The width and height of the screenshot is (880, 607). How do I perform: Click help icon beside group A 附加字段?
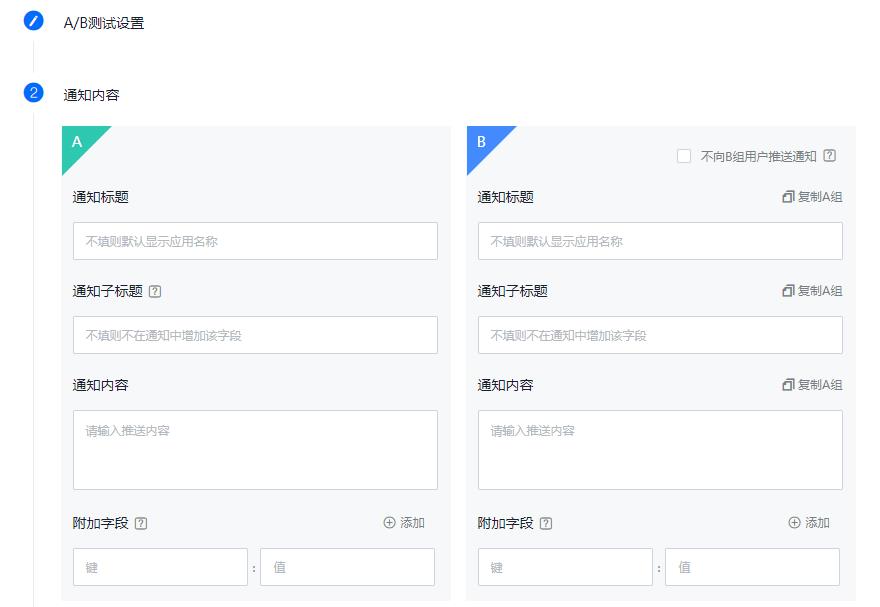141,523
